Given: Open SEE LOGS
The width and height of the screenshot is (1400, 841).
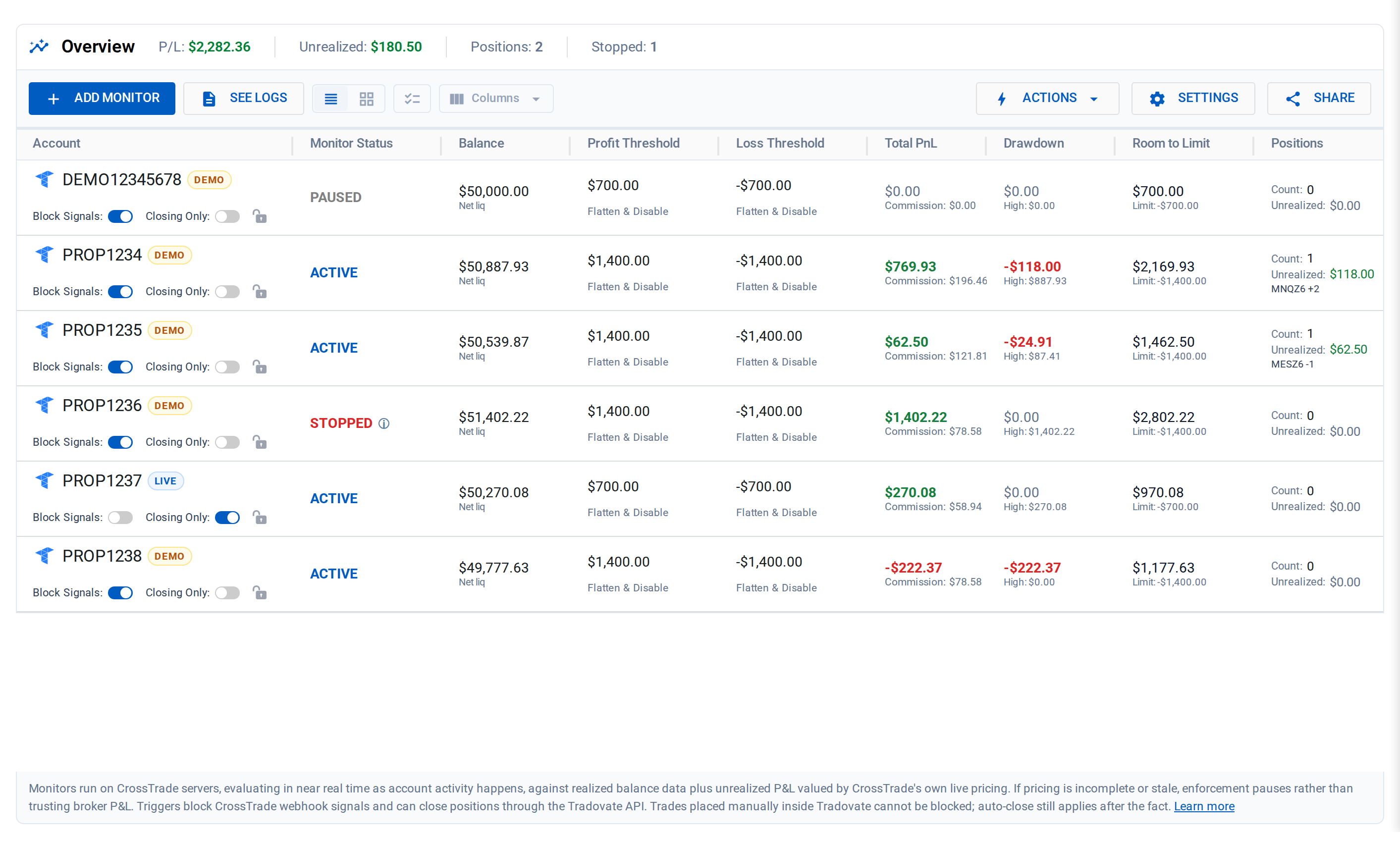Looking at the screenshot, I should pyautogui.click(x=244, y=99).
